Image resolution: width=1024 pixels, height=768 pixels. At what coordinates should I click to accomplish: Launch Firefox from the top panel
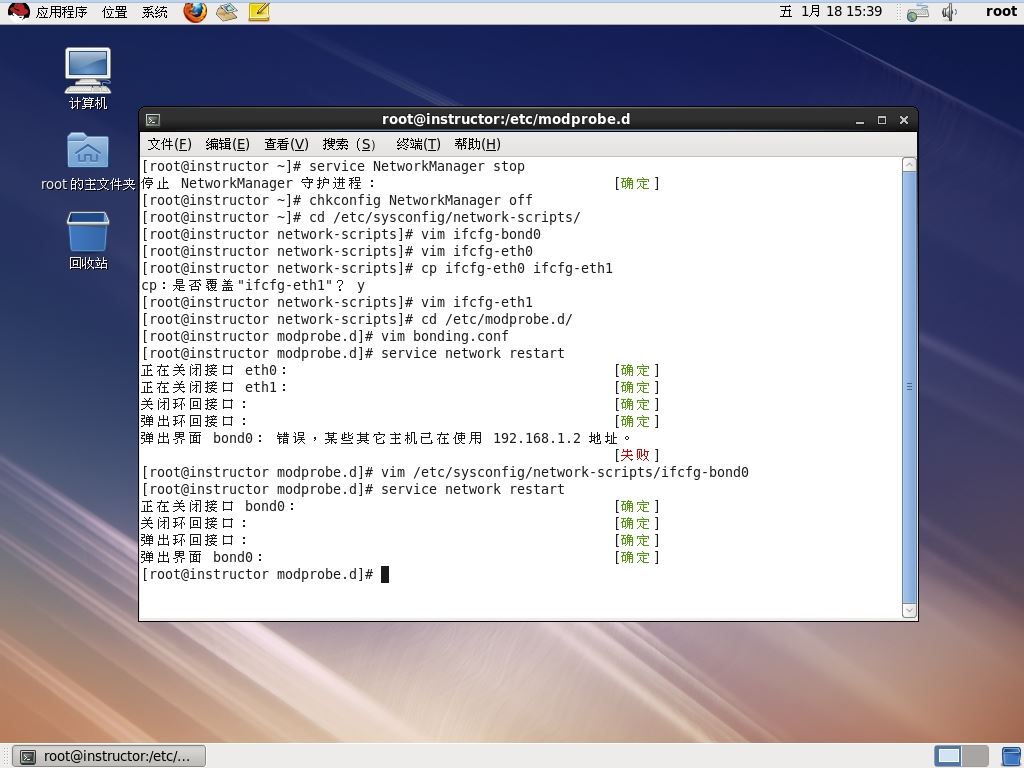pyautogui.click(x=195, y=12)
